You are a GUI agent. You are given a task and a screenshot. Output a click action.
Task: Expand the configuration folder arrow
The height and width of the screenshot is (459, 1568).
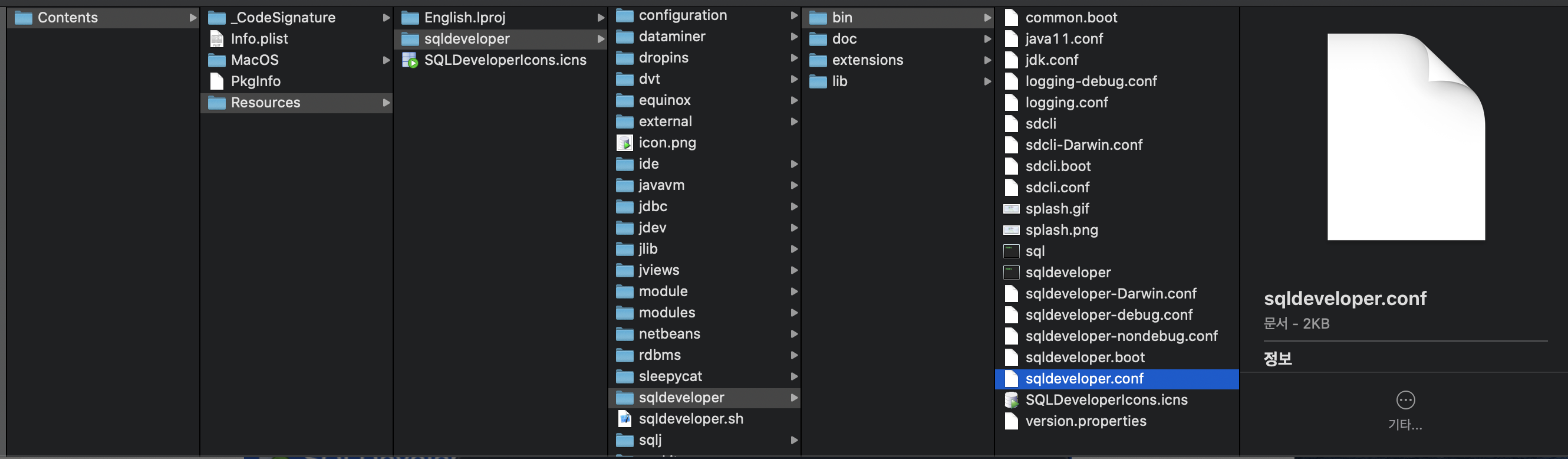(794, 15)
